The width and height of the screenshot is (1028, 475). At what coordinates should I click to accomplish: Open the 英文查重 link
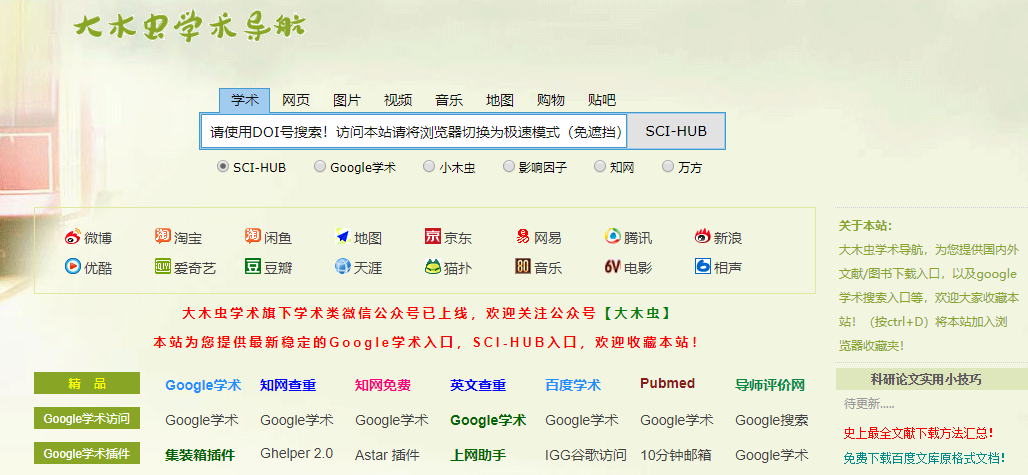click(478, 385)
